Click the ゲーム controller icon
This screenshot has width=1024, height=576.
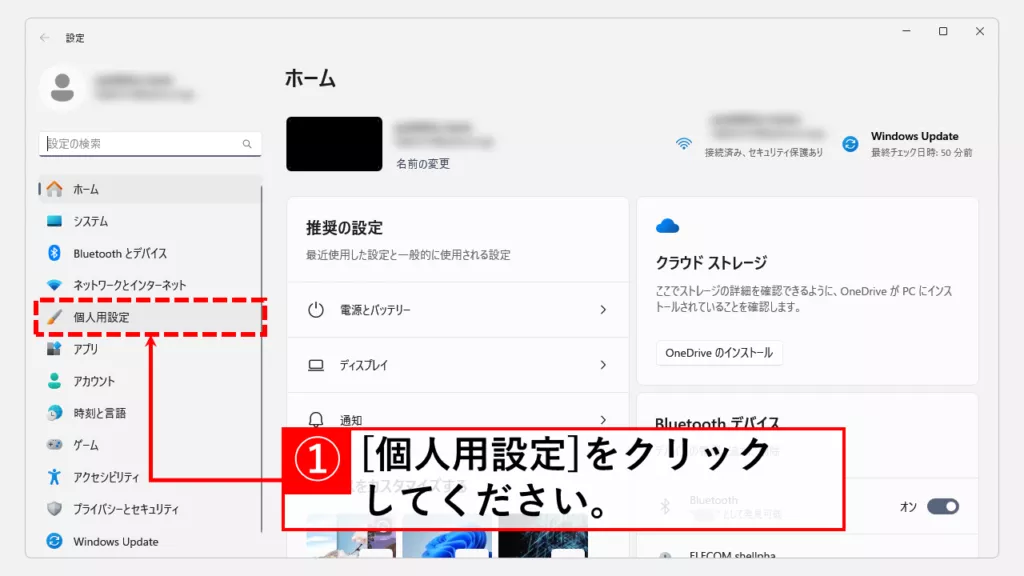coord(54,445)
